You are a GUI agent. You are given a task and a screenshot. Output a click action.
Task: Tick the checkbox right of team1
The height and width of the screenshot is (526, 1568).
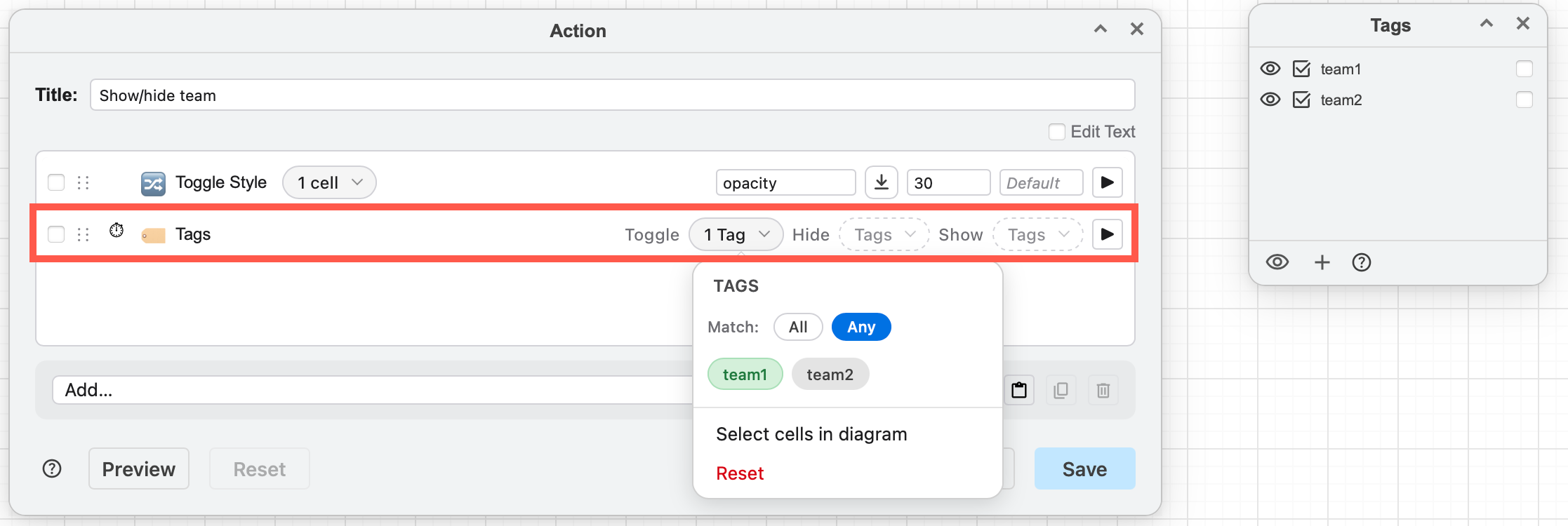pos(1524,69)
